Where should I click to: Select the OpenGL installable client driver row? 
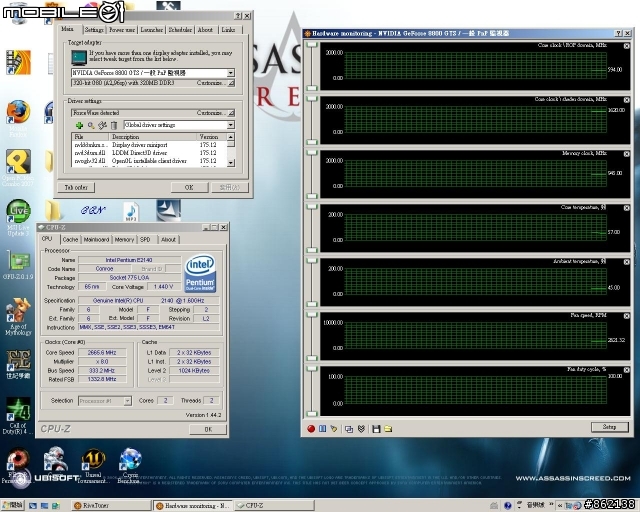(149, 161)
